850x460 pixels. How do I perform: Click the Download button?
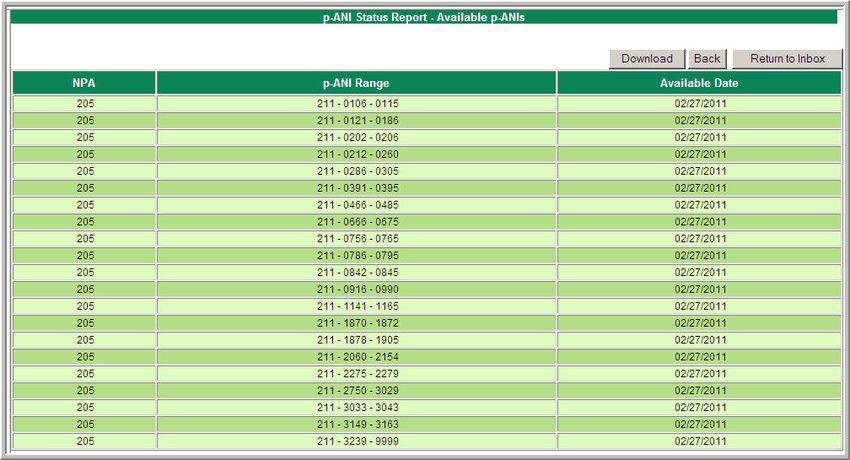[x=647, y=59]
